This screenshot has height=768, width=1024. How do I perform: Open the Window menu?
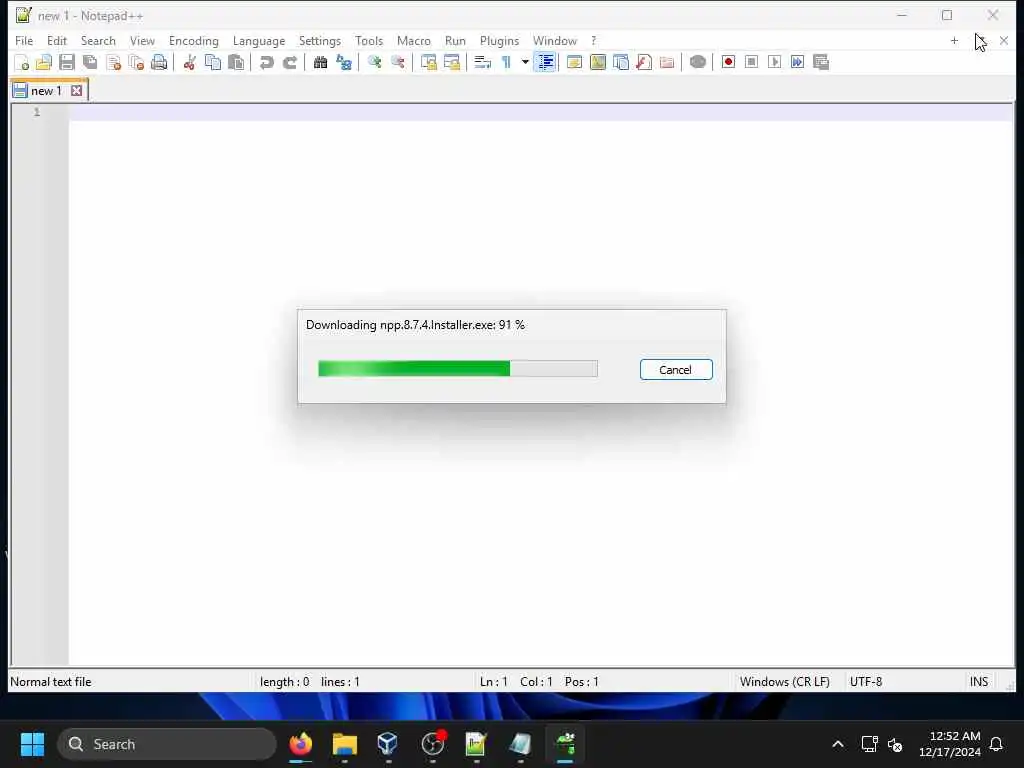[554, 40]
